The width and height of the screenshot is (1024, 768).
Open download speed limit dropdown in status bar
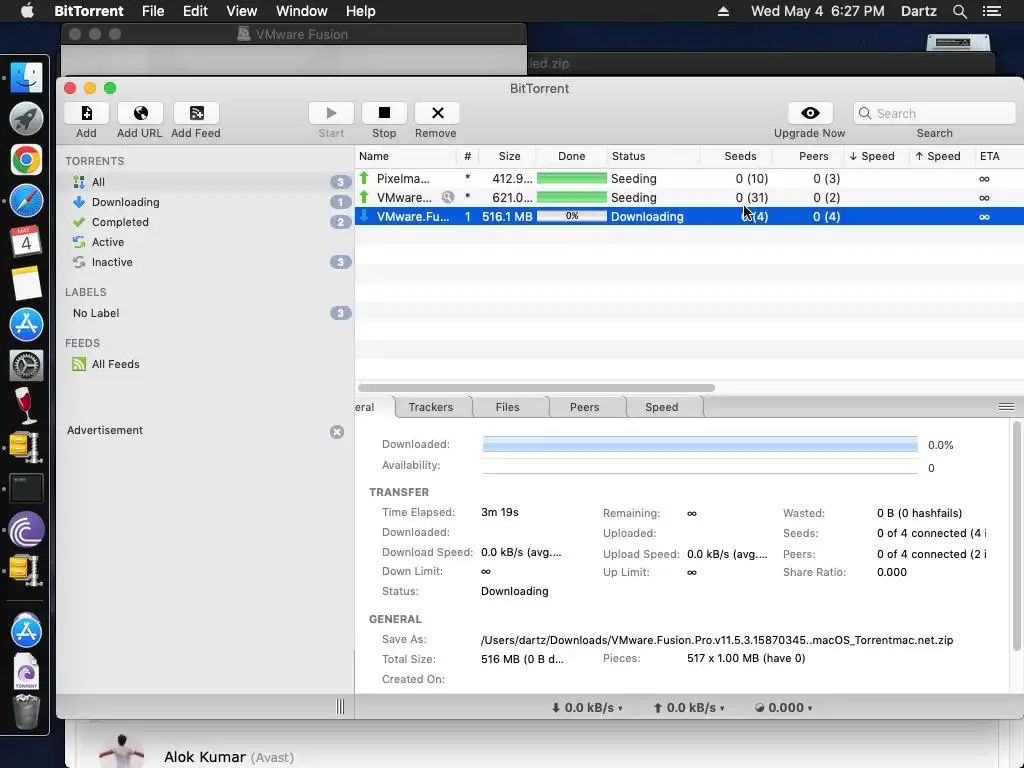[x=587, y=707]
